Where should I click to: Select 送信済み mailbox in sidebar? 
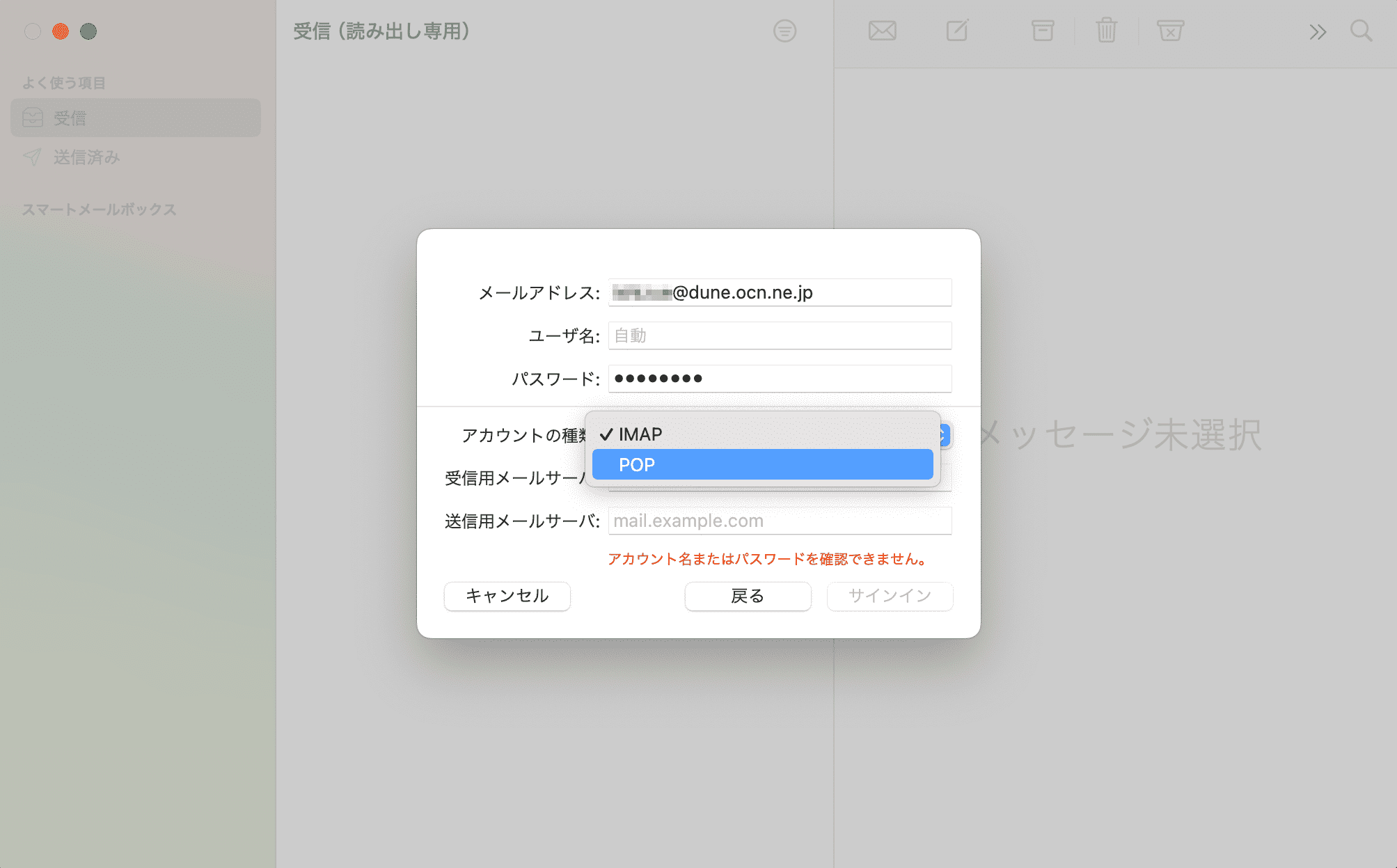[x=136, y=157]
